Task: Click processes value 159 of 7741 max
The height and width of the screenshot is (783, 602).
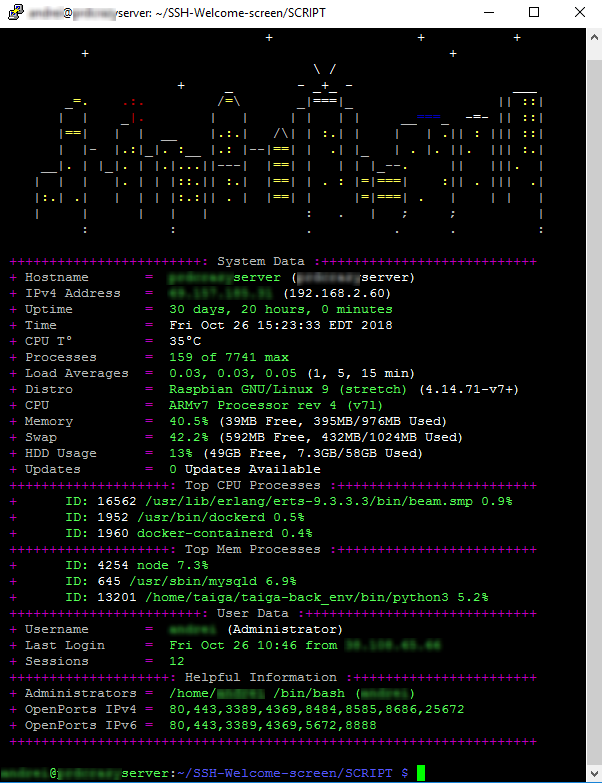Action: 229,357
